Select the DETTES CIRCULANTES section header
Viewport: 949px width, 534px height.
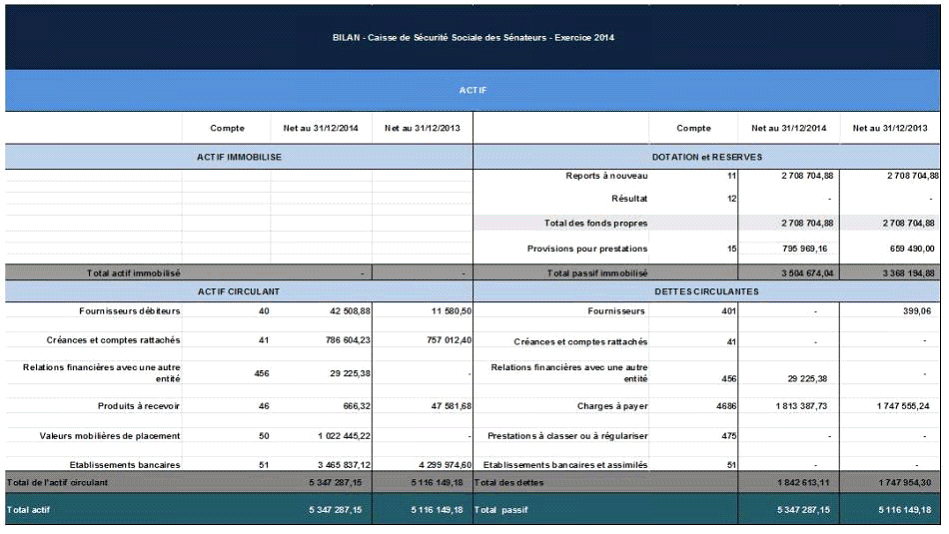pos(706,291)
